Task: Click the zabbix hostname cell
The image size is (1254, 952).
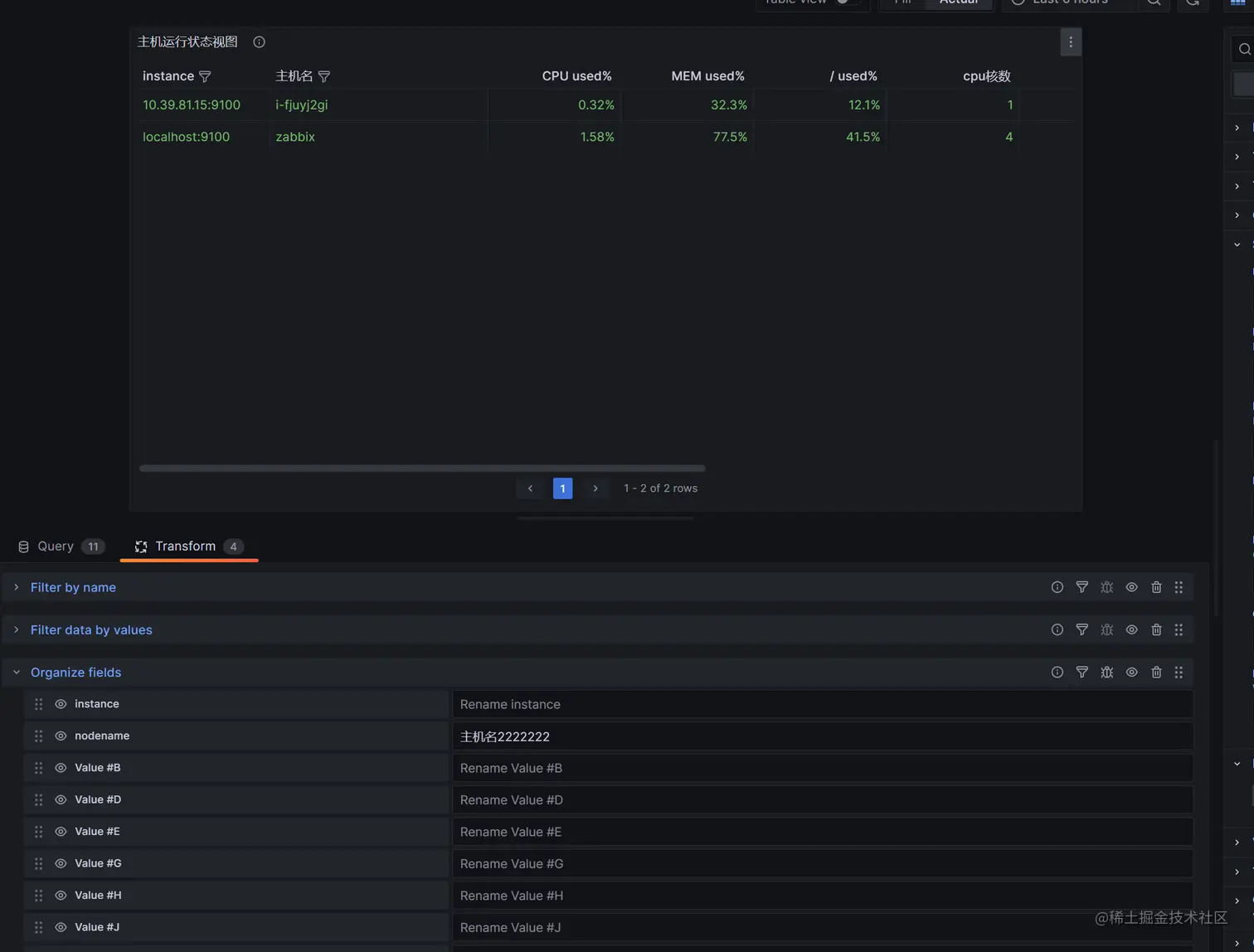Action: click(295, 137)
